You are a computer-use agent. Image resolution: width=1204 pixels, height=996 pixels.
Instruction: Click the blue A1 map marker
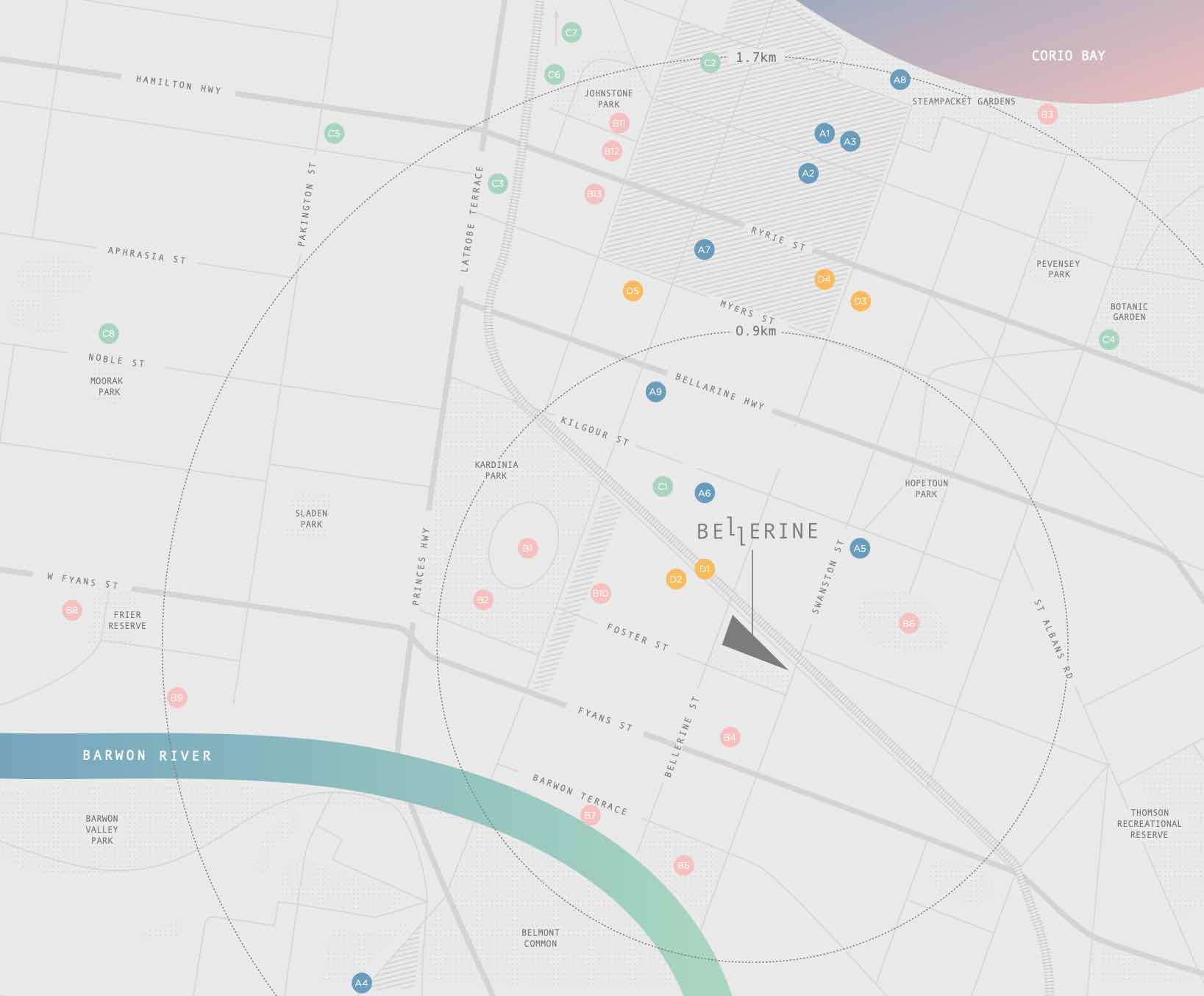tap(824, 133)
